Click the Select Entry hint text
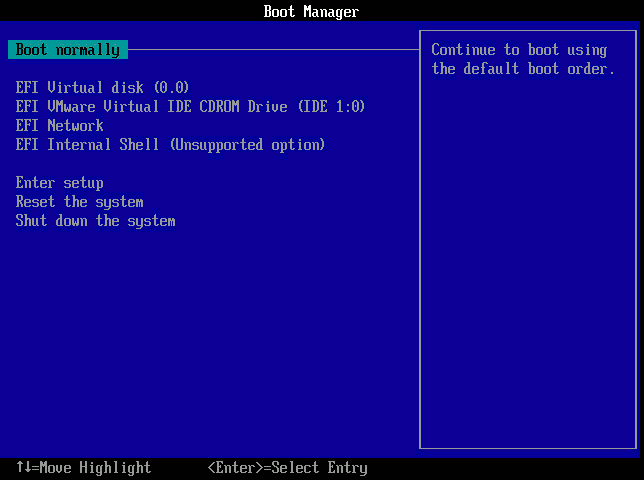The width and height of the screenshot is (644, 480). (x=323, y=468)
